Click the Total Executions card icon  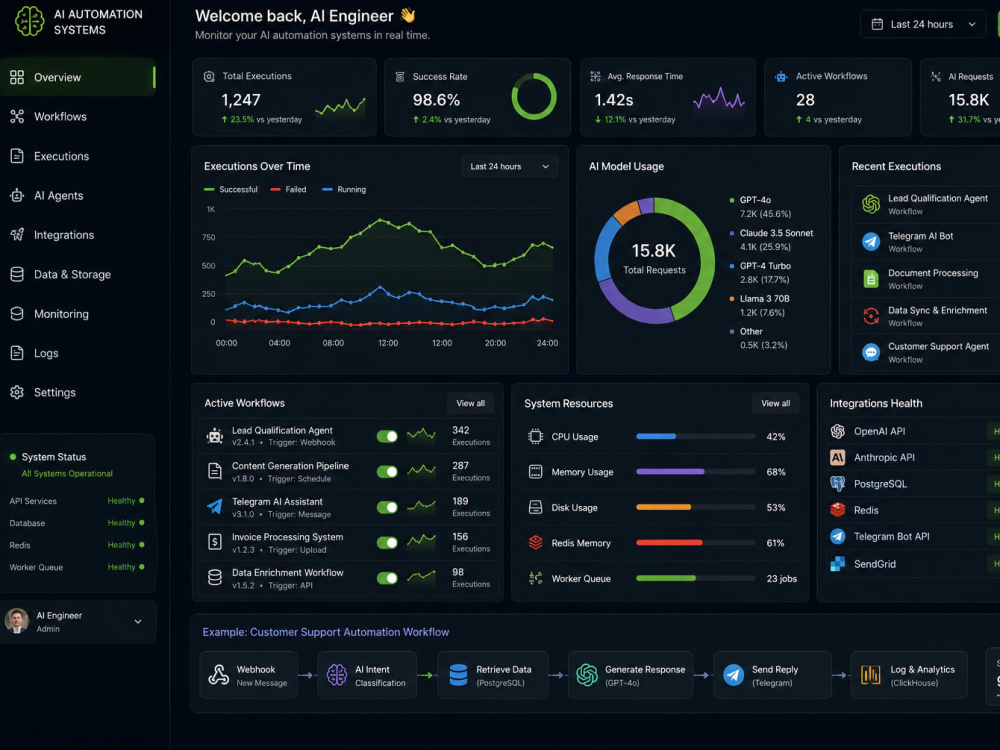pyautogui.click(x=209, y=77)
